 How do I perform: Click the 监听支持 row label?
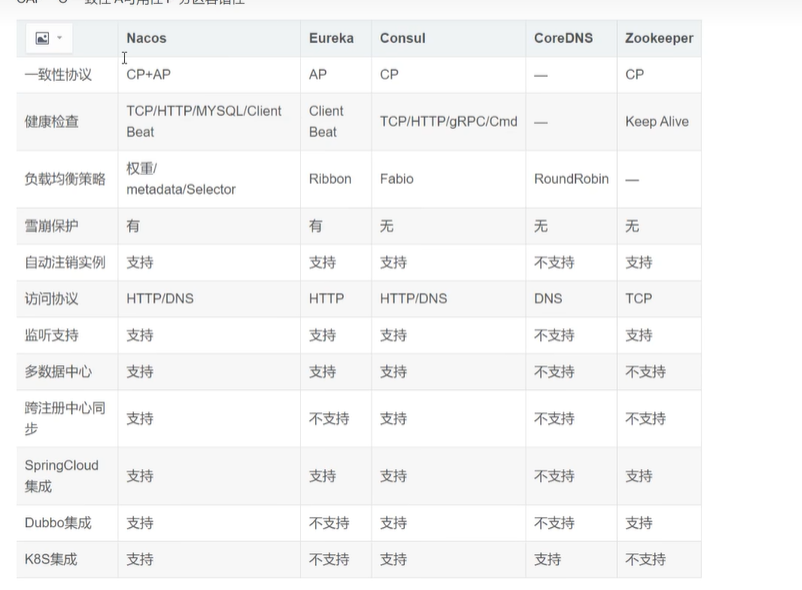coord(52,335)
